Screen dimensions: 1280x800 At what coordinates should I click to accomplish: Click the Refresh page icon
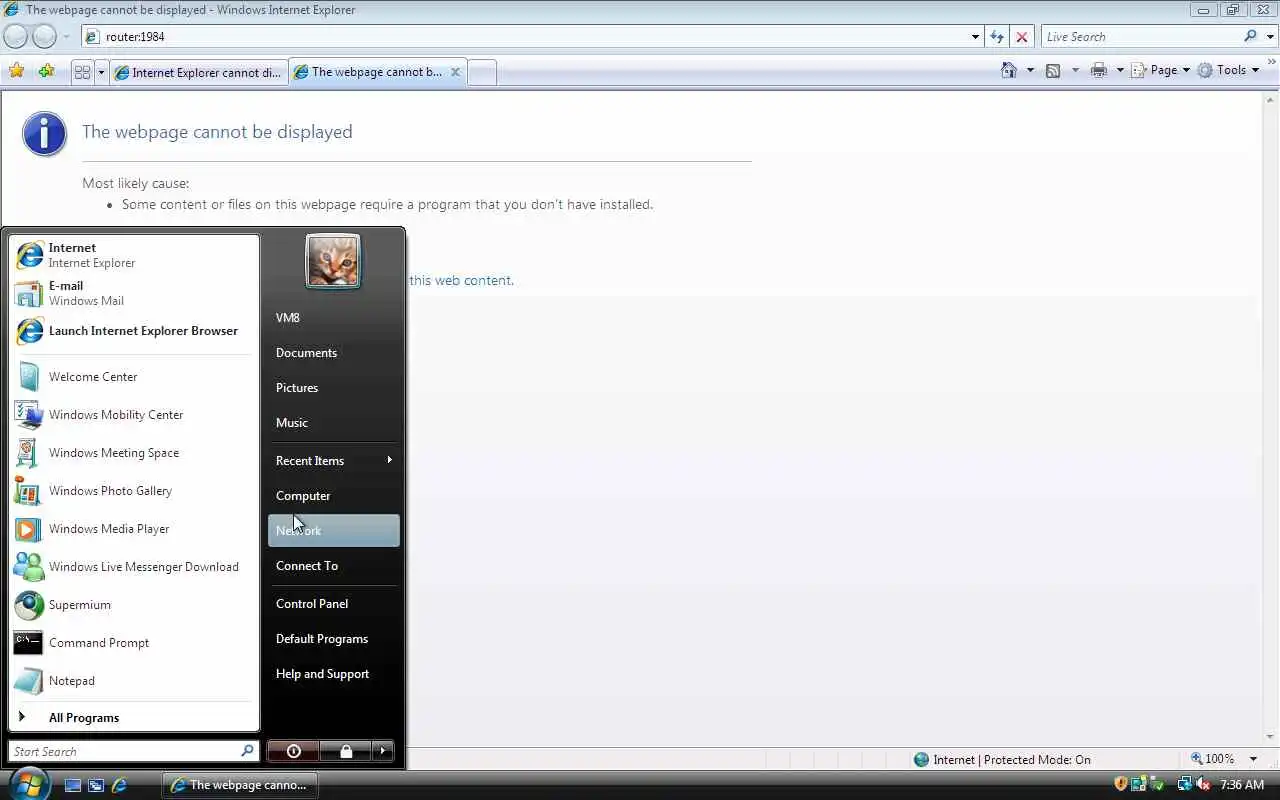click(x=997, y=37)
